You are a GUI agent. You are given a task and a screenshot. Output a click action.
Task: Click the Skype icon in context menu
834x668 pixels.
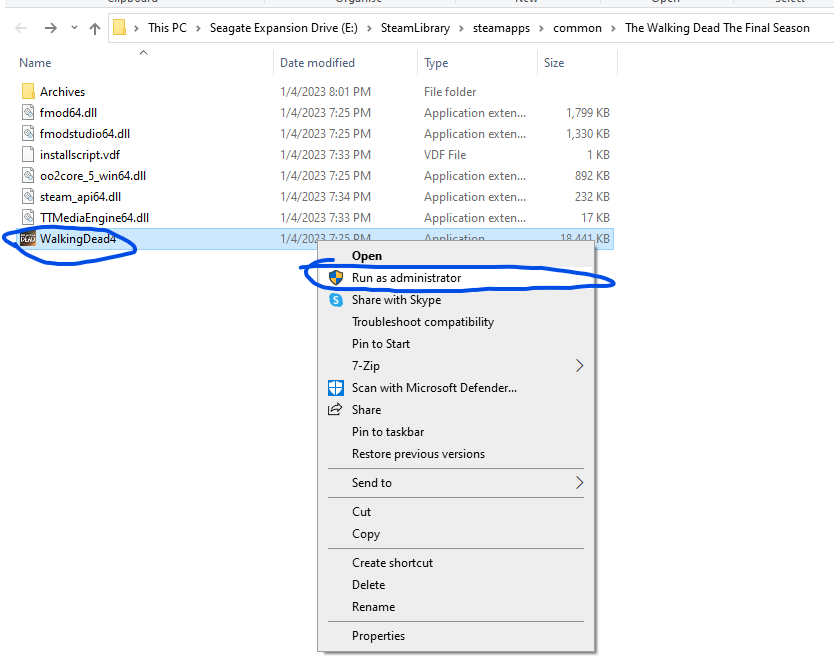pos(336,300)
